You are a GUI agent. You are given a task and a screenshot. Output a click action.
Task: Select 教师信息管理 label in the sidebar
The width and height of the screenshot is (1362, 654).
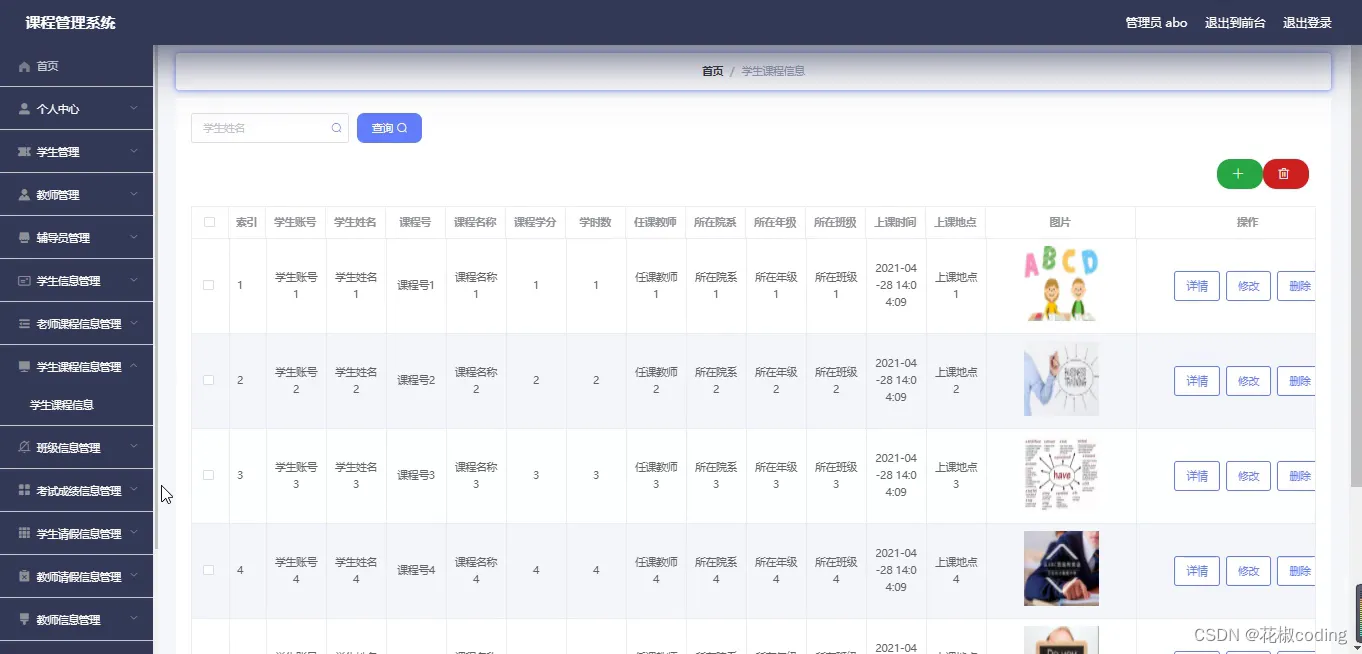point(69,620)
